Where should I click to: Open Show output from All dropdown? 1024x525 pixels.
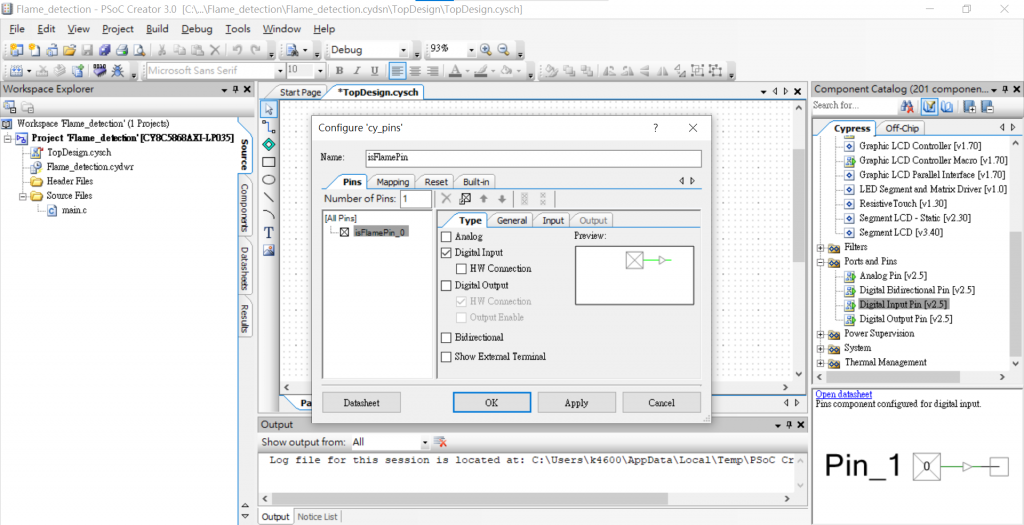(424, 442)
